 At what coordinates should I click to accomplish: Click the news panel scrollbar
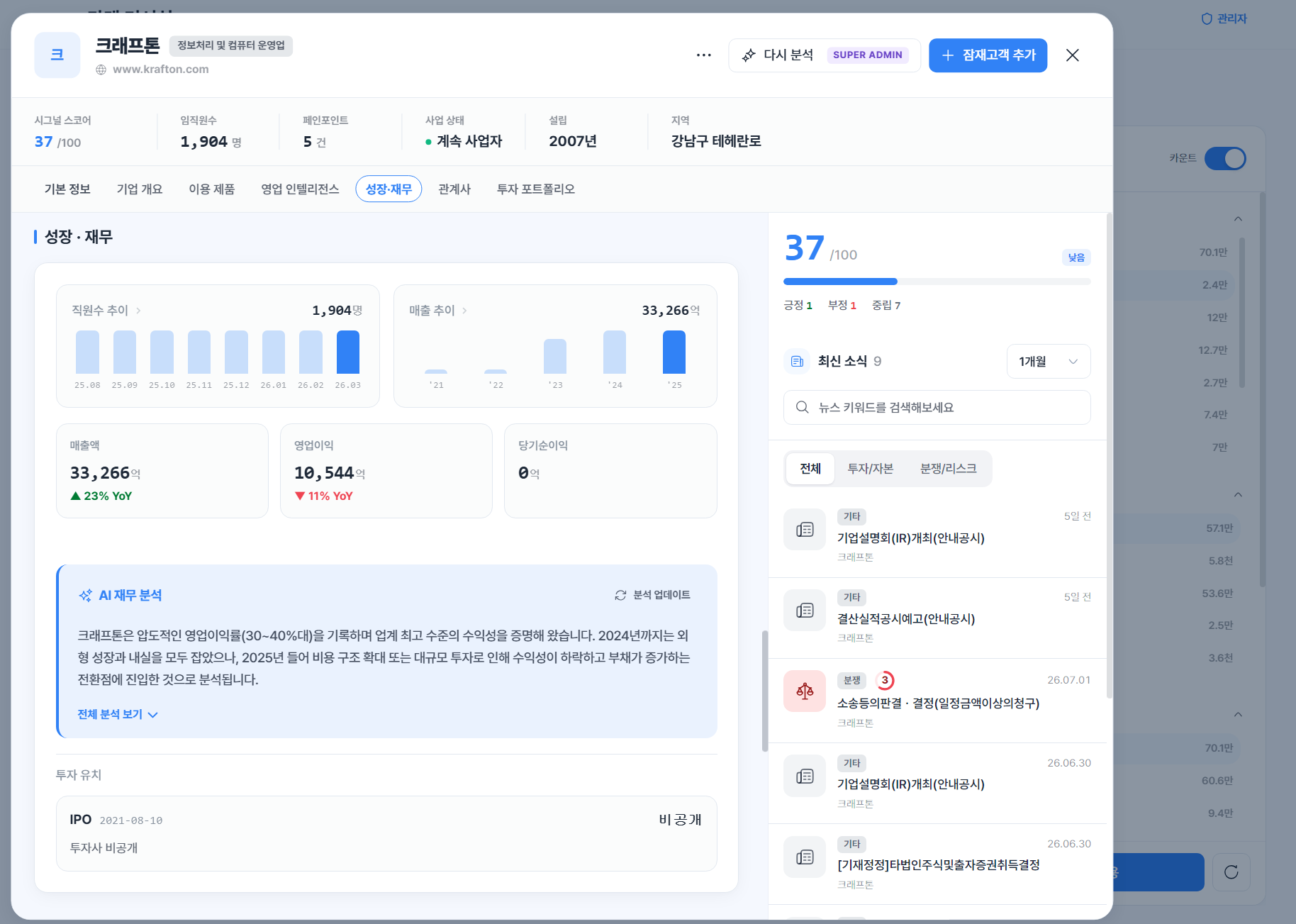1109,455
